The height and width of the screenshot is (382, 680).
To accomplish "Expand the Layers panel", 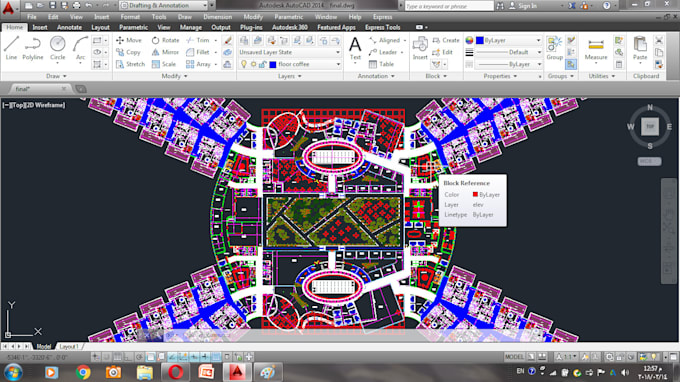I will (290, 76).
